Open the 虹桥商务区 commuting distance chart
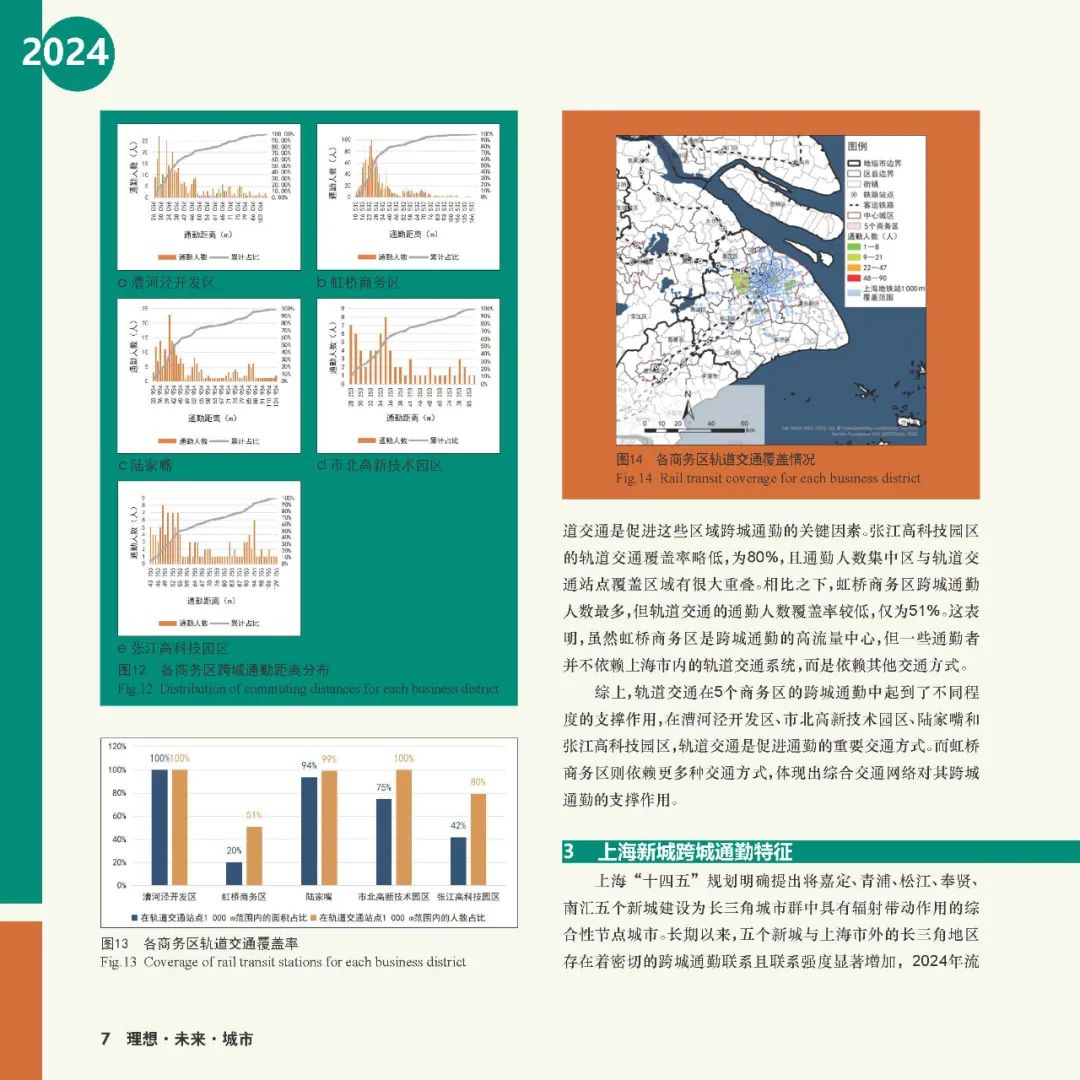Viewport: 1080px width, 1080px height. tap(408, 197)
